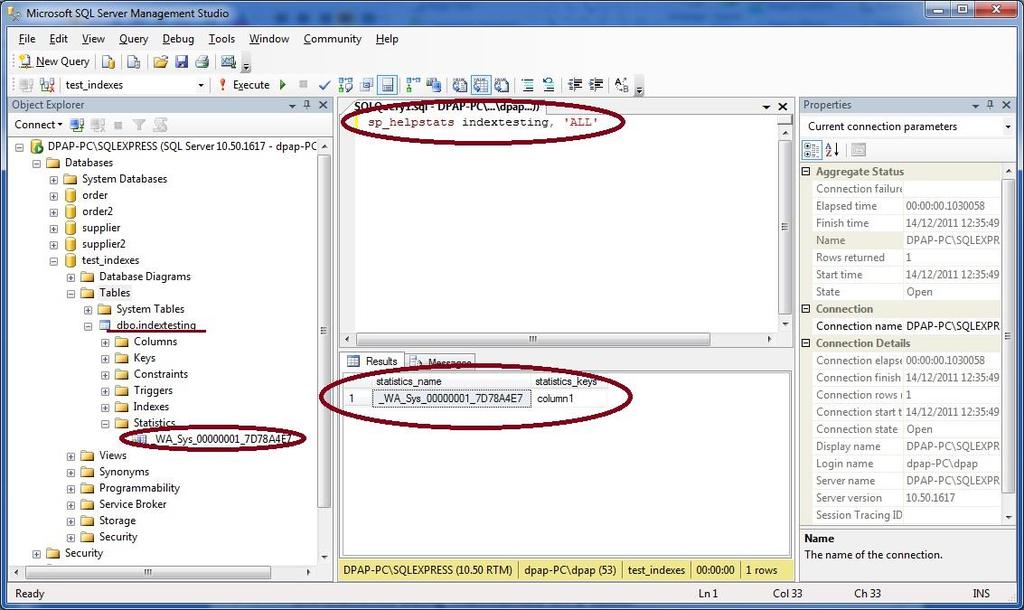Specify values for template parameters
Screen dimensions: 1024x610
(x=622, y=85)
